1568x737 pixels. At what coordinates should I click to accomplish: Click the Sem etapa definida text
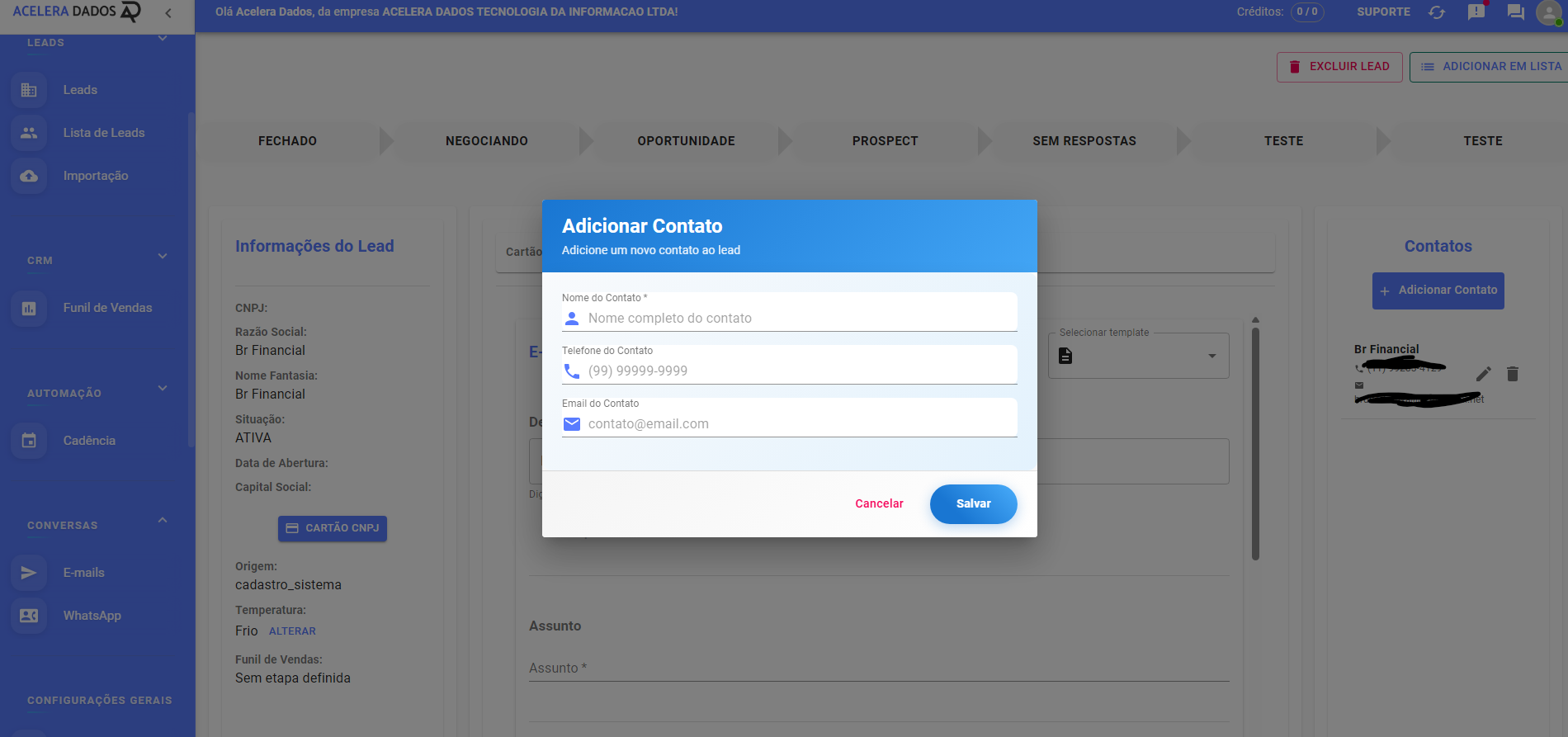[x=293, y=678]
